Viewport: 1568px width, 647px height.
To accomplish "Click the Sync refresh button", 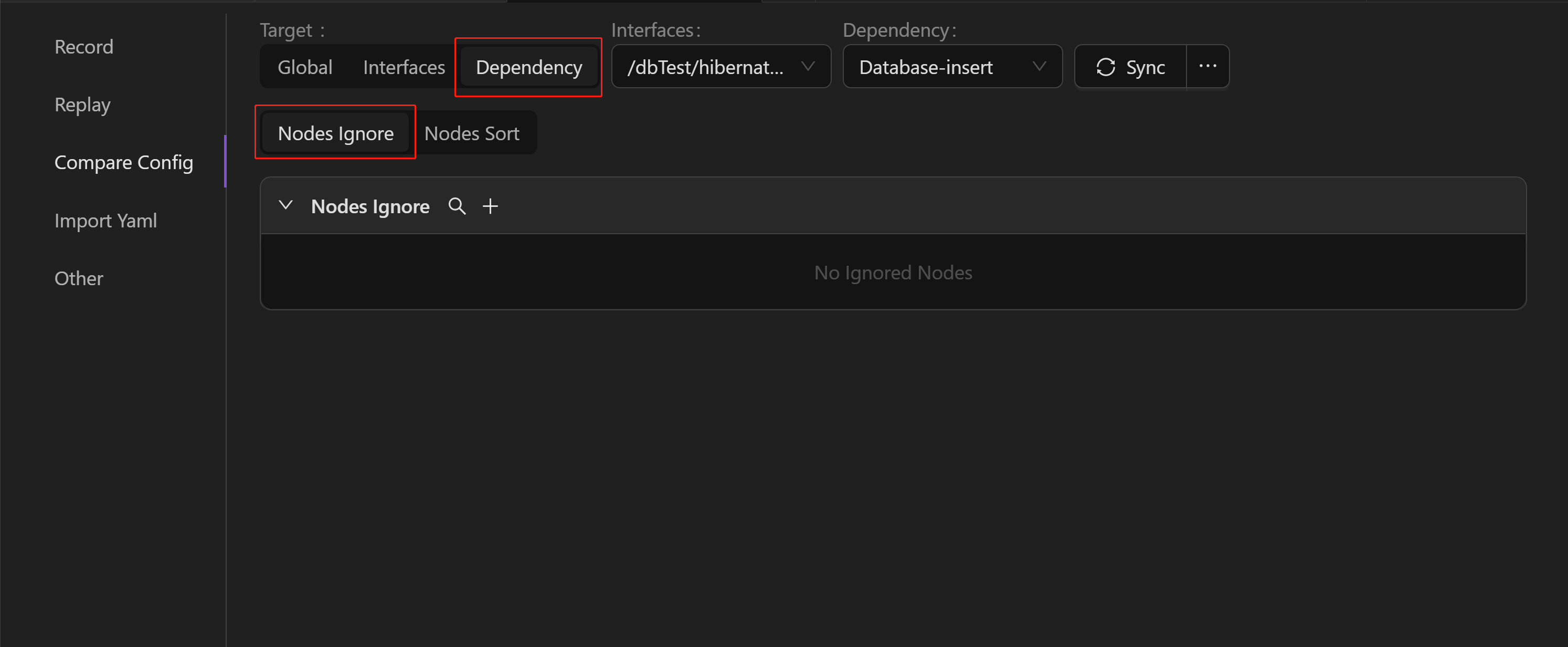I will [1130, 66].
